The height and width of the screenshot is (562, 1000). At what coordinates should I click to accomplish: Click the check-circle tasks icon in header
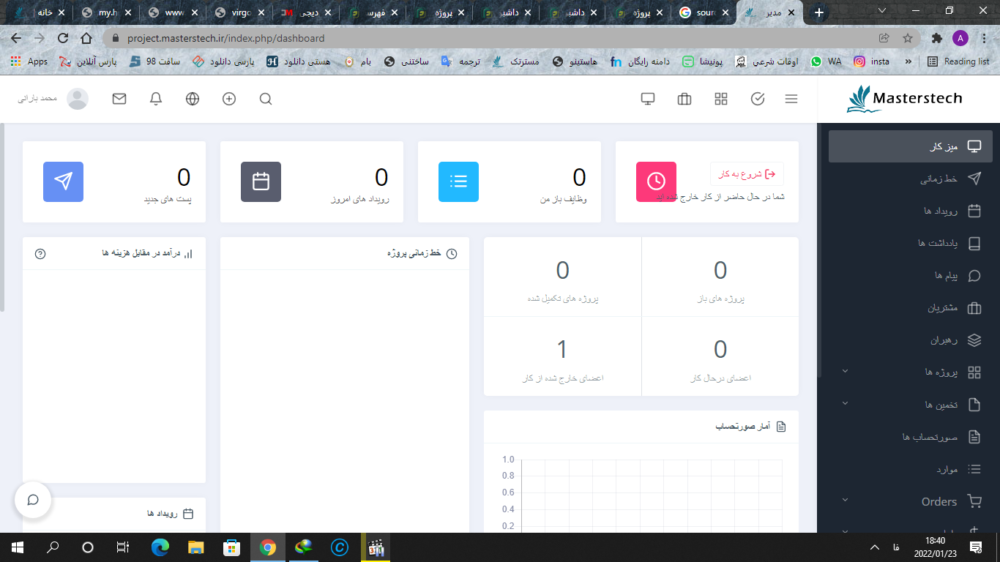757,99
